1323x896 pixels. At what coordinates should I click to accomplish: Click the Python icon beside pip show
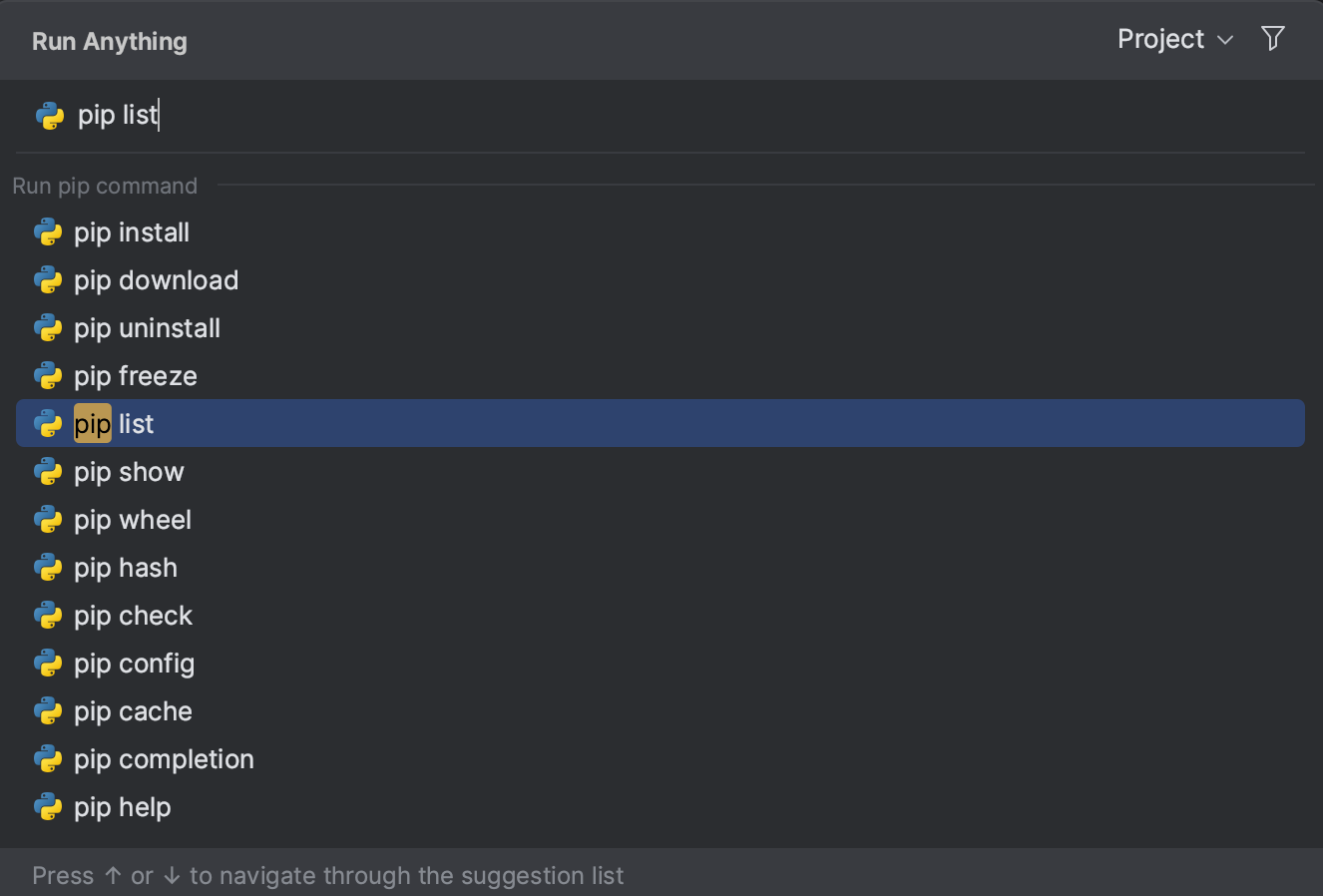click(48, 471)
